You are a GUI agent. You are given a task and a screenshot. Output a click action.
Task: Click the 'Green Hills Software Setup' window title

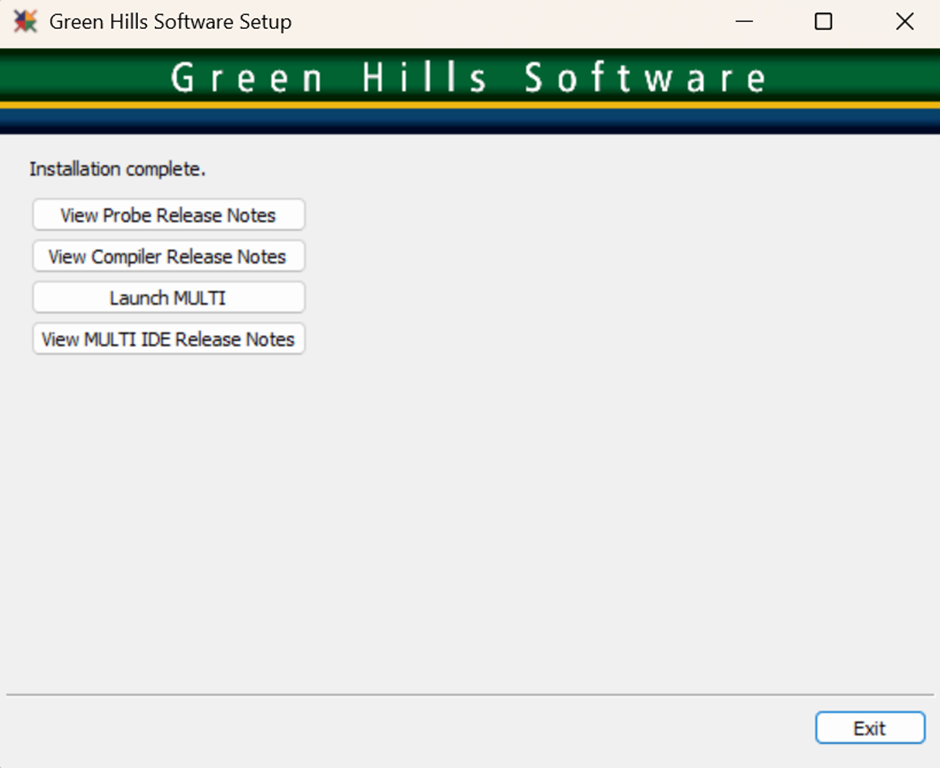pos(170,22)
